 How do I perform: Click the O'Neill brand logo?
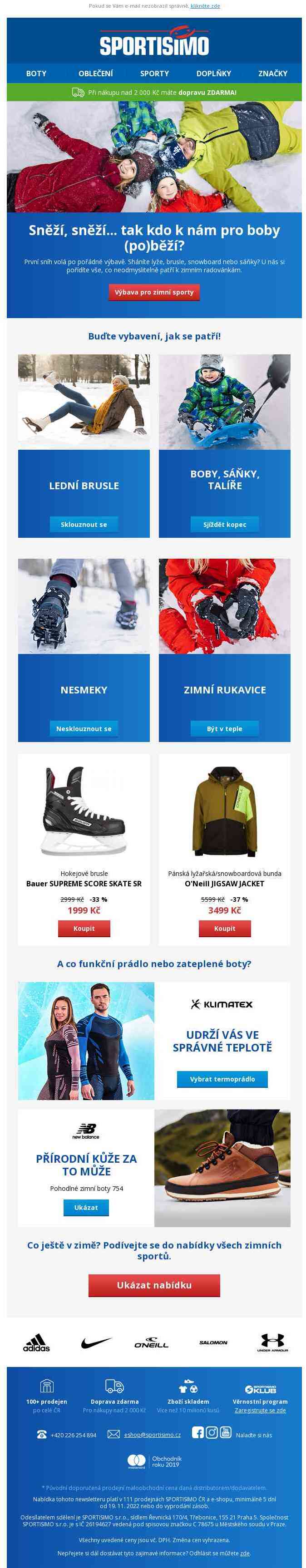(151, 1343)
